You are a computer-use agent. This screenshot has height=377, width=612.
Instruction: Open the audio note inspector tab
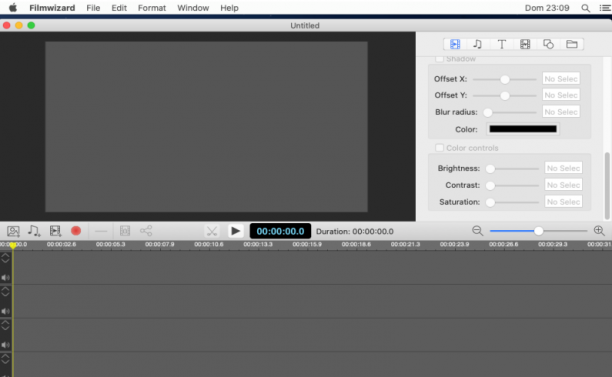pyautogui.click(x=478, y=44)
